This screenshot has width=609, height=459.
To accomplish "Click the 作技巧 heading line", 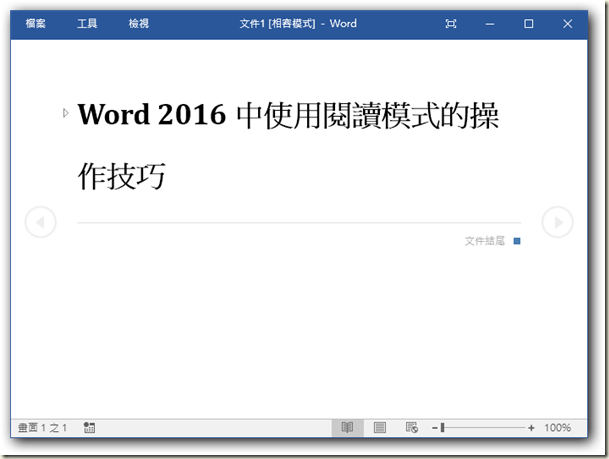I will 122,176.
